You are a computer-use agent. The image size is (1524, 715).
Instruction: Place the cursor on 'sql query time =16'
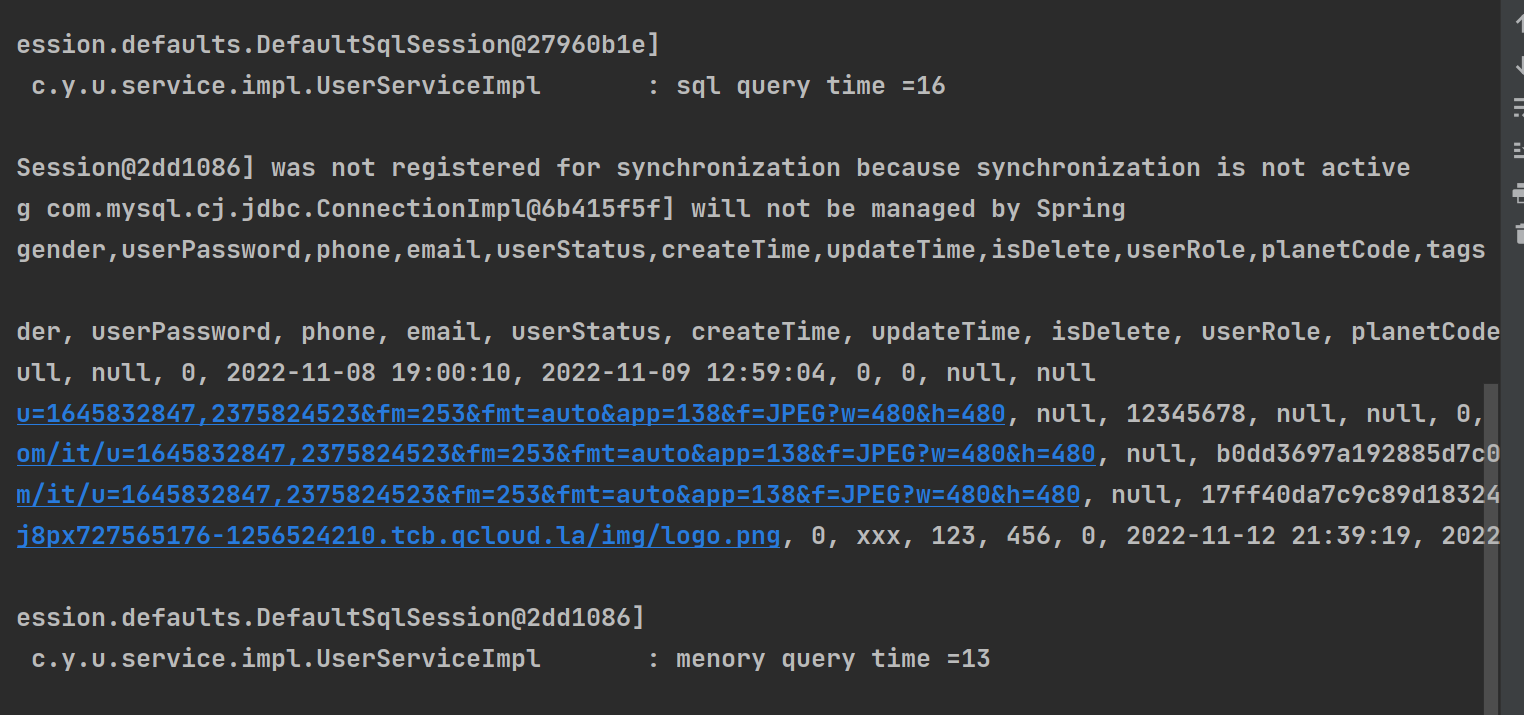tap(810, 86)
